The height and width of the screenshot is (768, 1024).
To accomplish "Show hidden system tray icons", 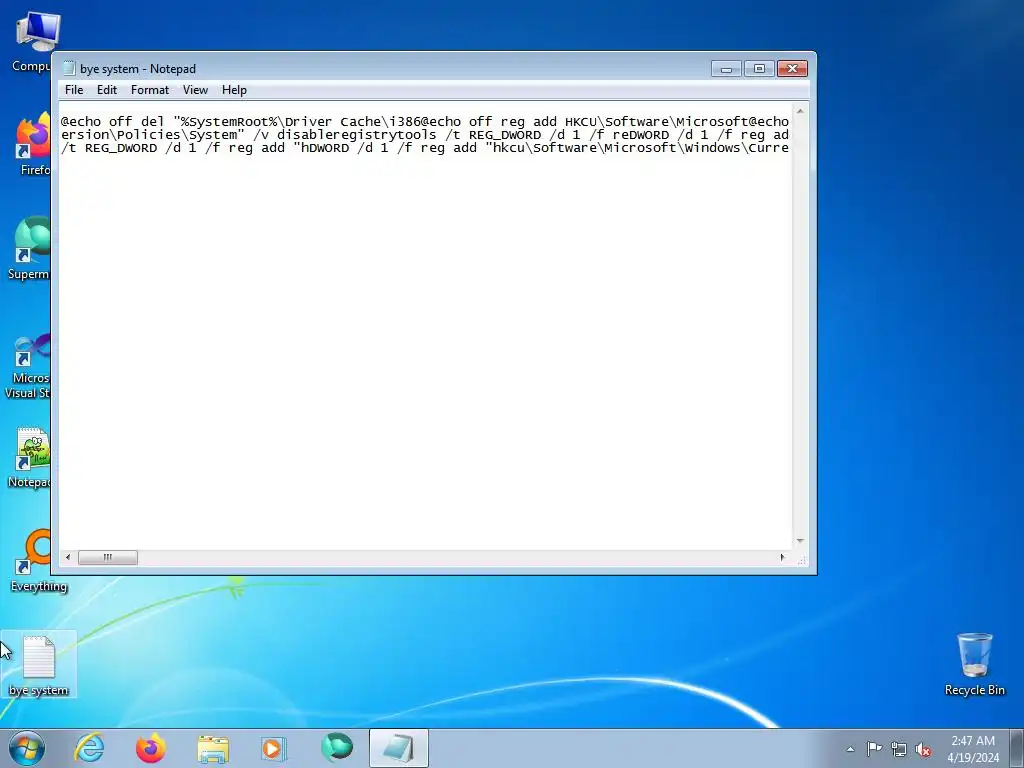I will (850, 749).
